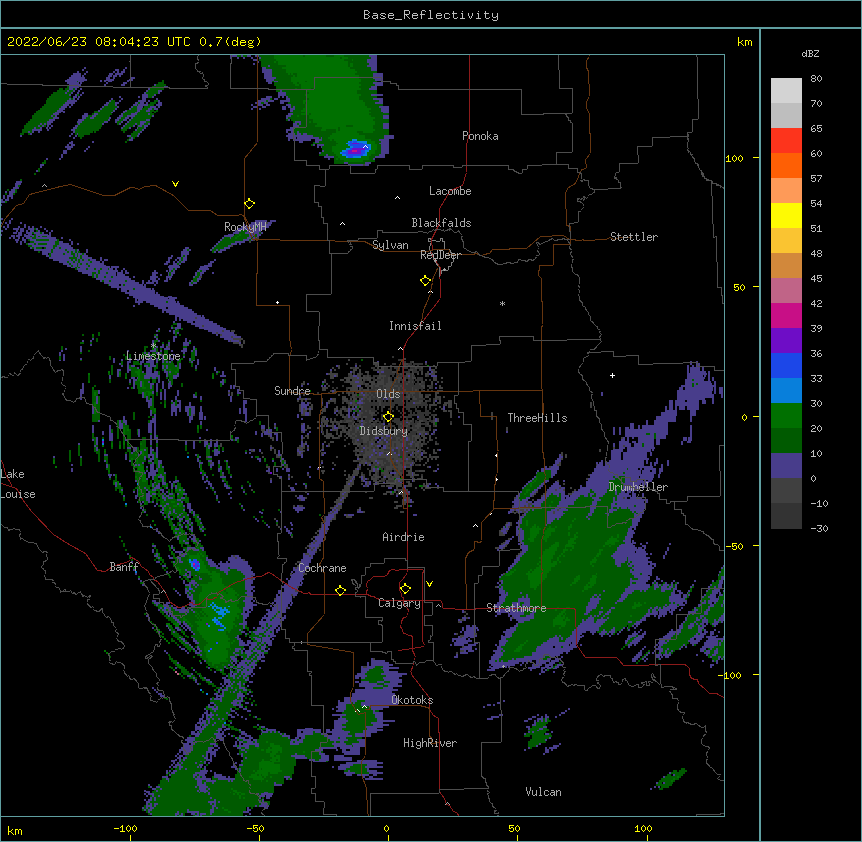
Task: Click the Drumheller town label
Action: pyautogui.click(x=638, y=487)
